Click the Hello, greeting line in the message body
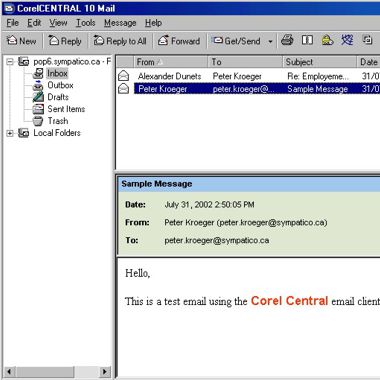This screenshot has width=380, height=380. [138, 273]
